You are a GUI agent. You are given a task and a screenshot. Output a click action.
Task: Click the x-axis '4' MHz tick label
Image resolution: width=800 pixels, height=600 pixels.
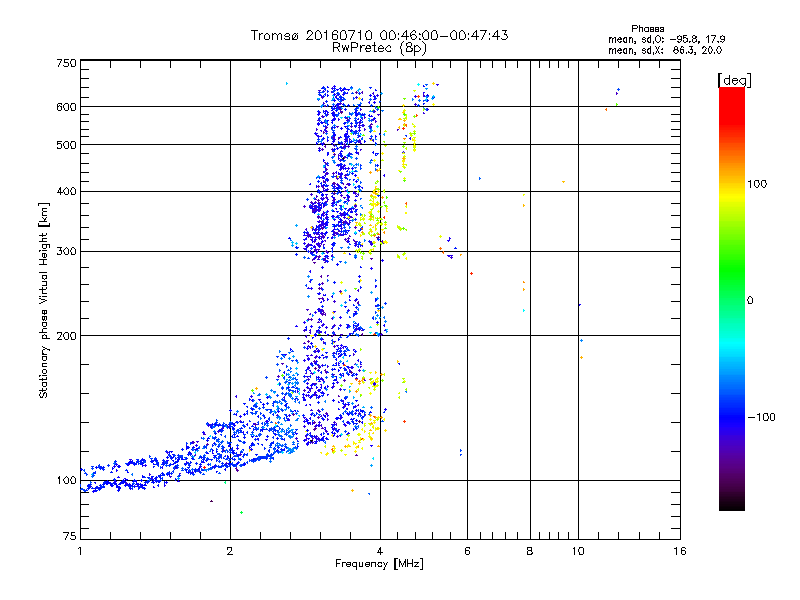coord(380,551)
